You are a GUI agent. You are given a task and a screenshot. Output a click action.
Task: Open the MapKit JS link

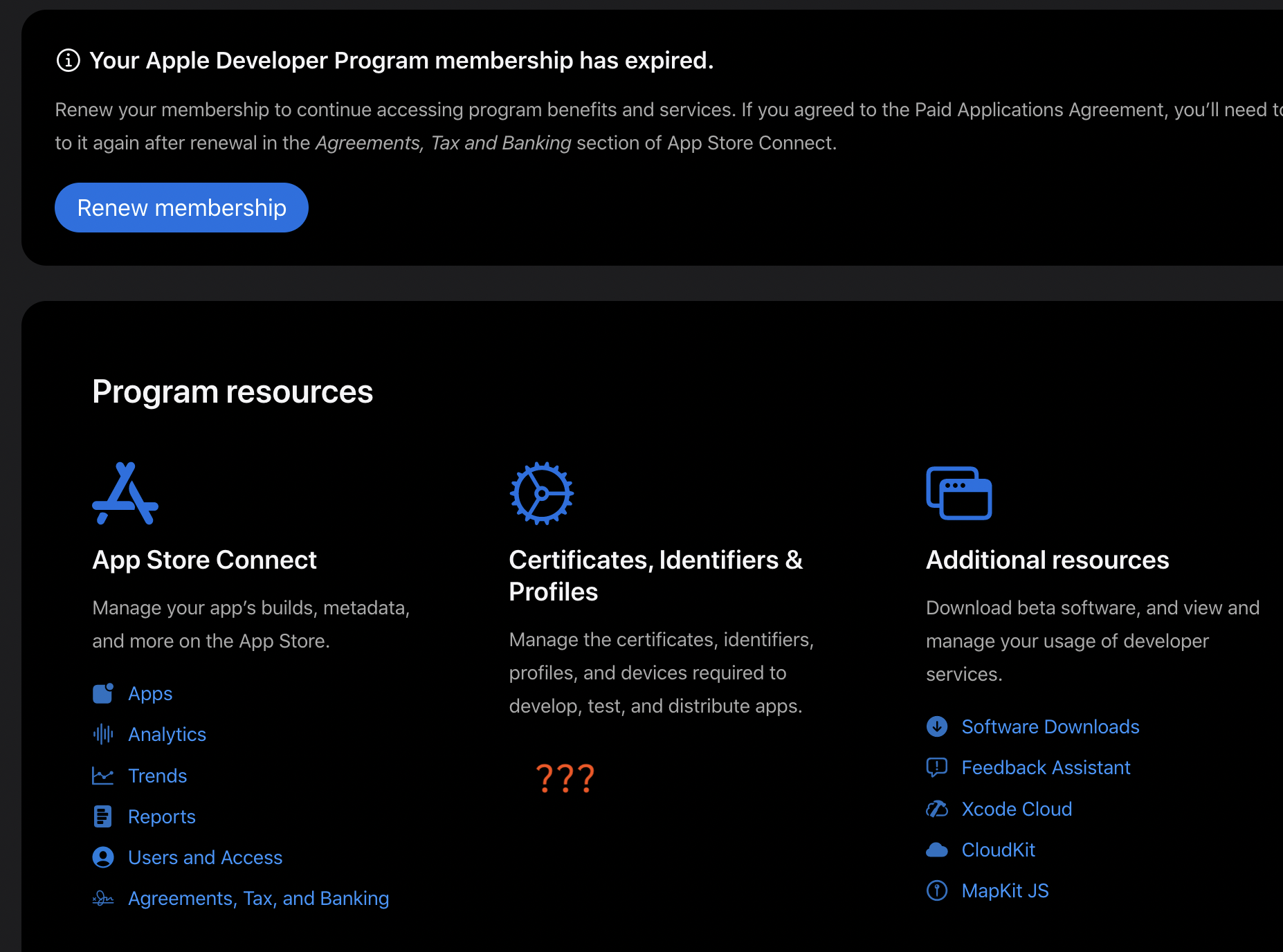click(1005, 890)
